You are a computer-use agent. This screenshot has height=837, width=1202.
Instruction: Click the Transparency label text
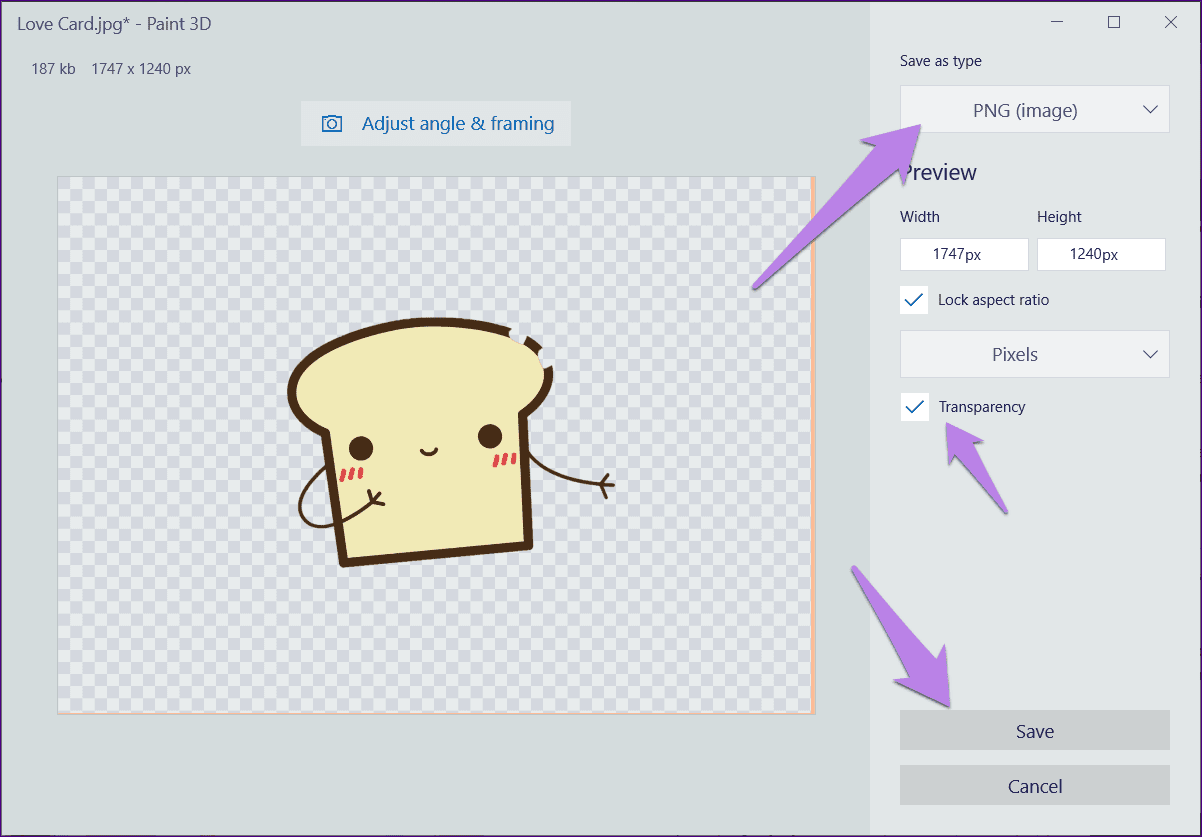(982, 407)
